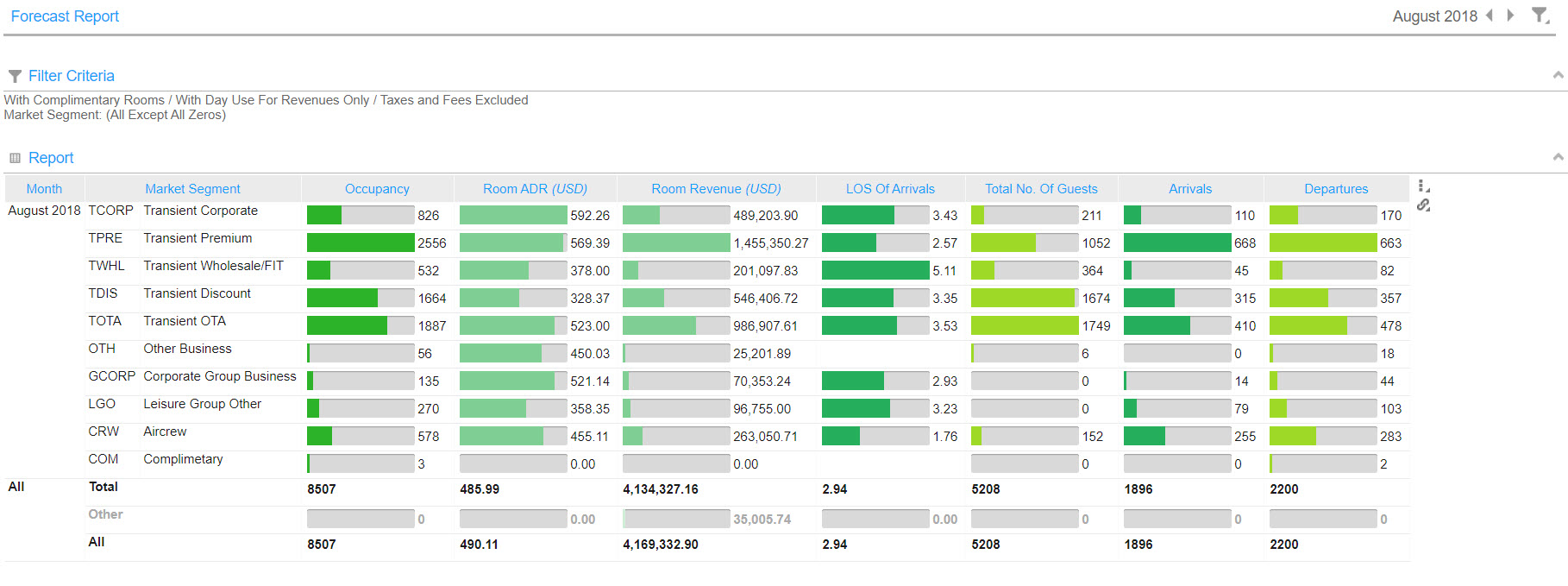
Task: Go to the previous month arrow
Action: [x=1490, y=16]
